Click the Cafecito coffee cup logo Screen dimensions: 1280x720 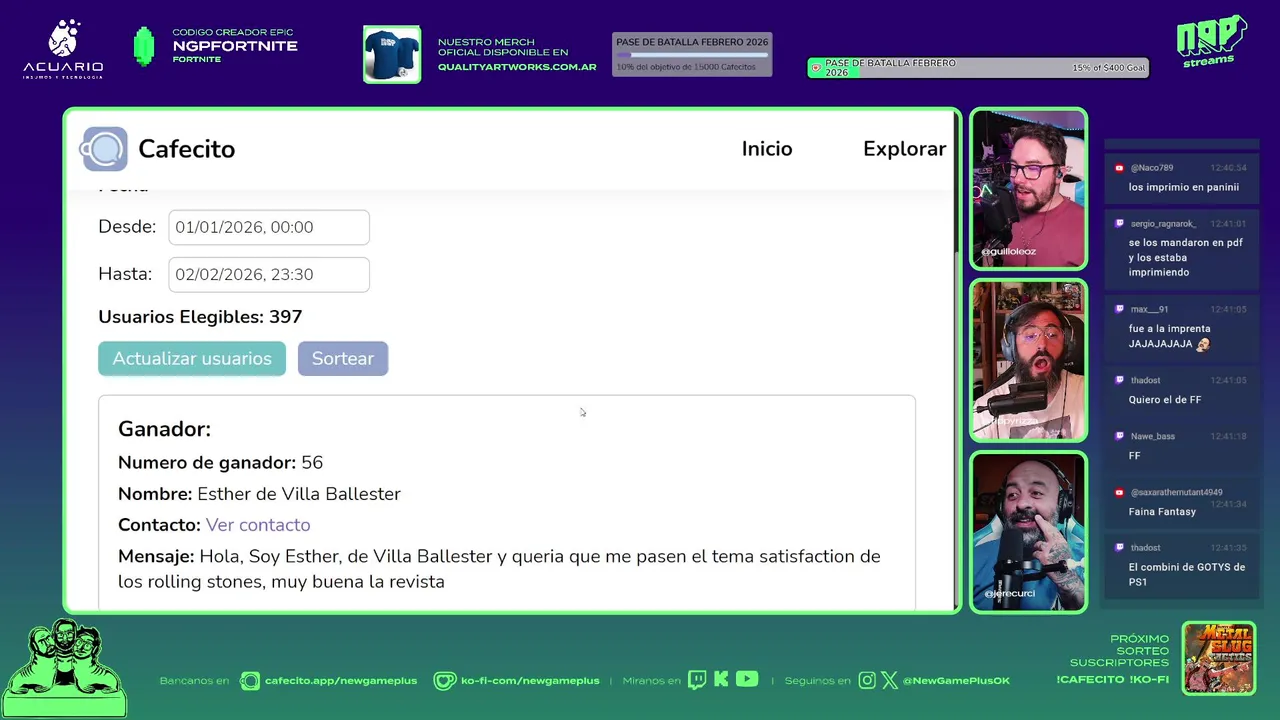[104, 149]
